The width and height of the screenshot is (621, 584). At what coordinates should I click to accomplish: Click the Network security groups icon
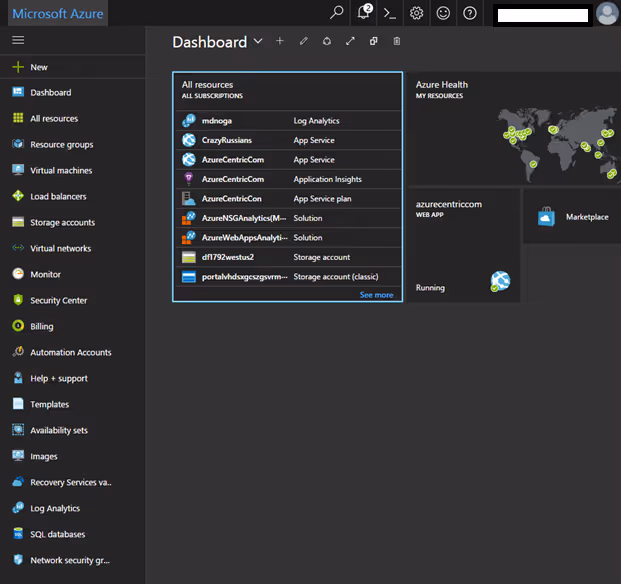coord(18,559)
